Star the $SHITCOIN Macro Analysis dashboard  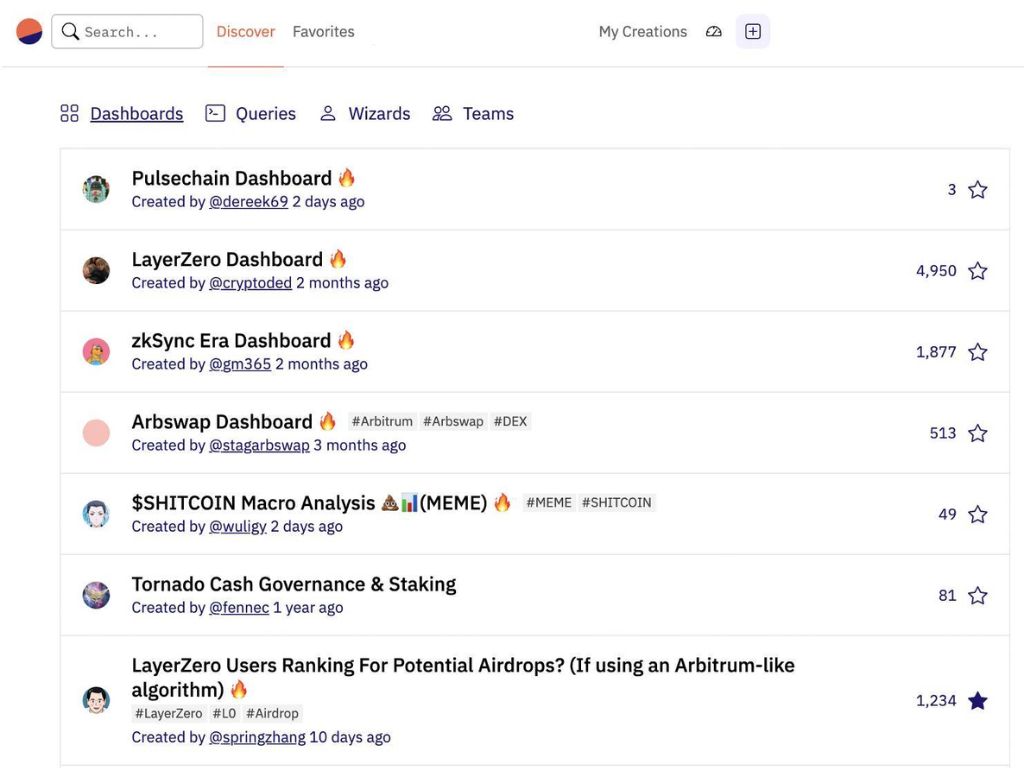[978, 514]
